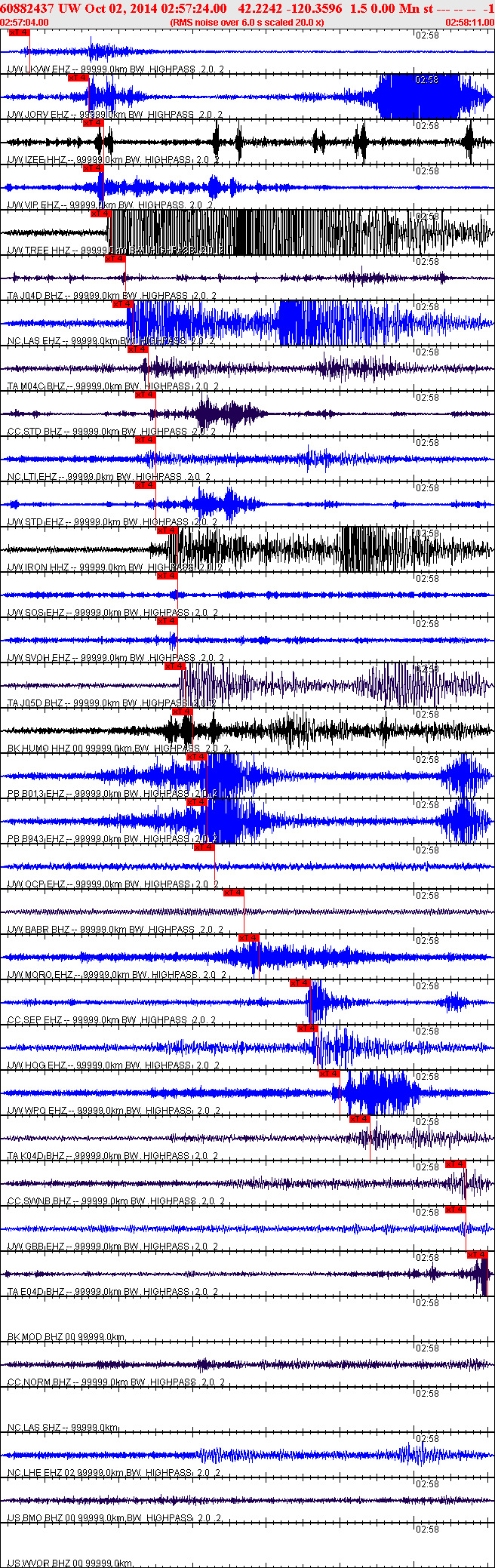Select the CC SEP EHZ station label
The height and width of the screenshot is (1568, 495).
click(112, 1020)
